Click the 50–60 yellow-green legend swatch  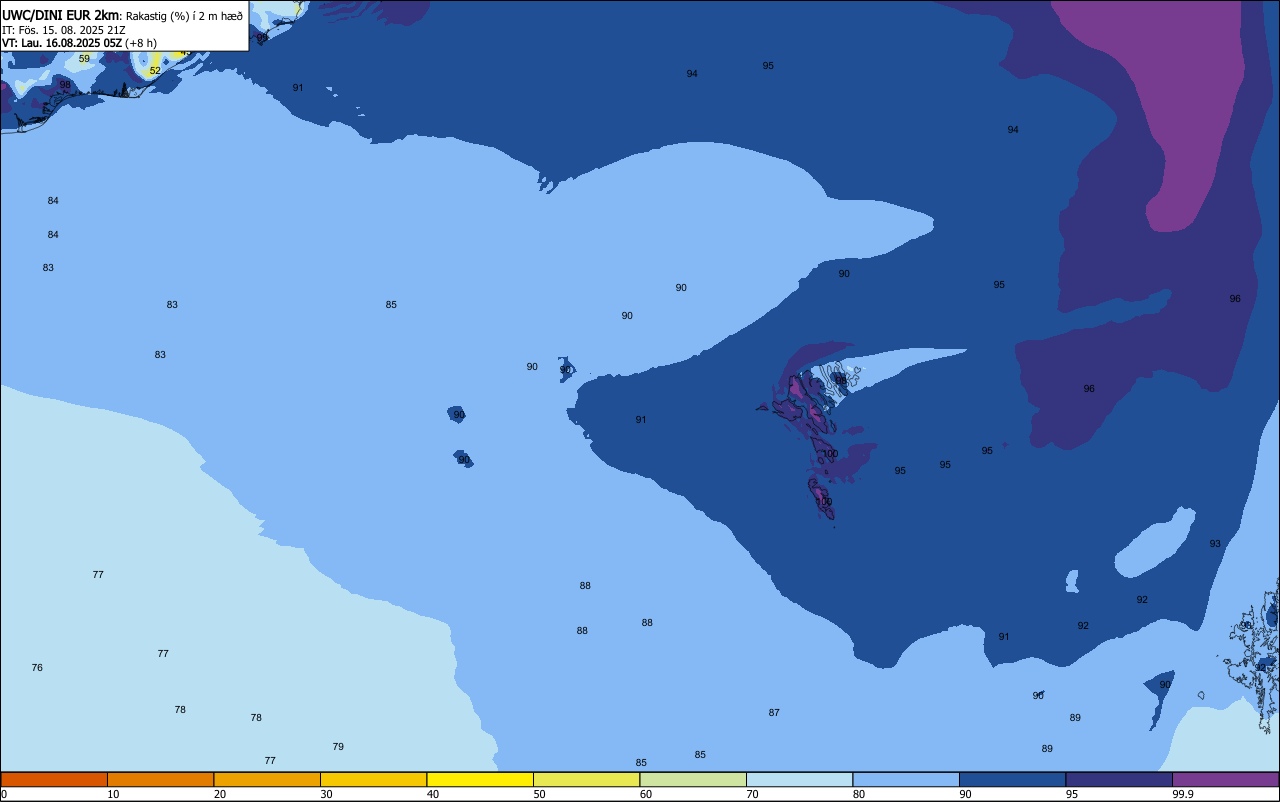tap(586, 779)
